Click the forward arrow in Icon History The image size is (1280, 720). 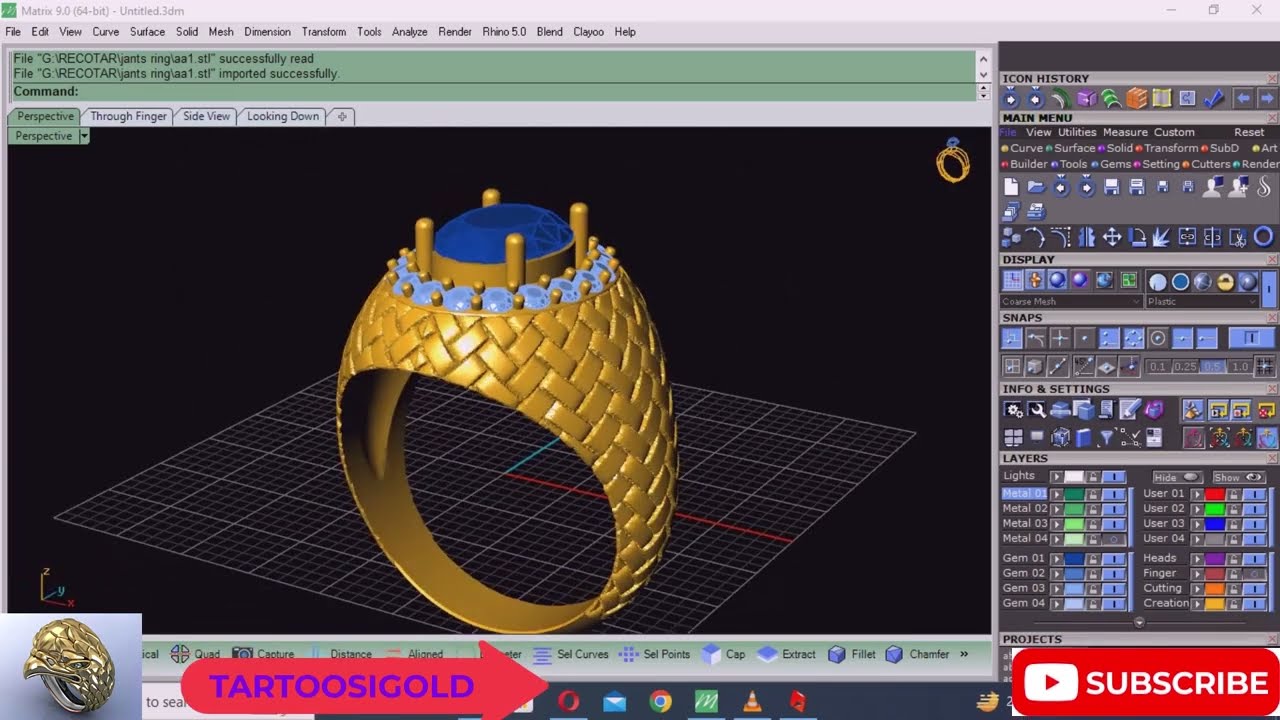pos(1267,99)
